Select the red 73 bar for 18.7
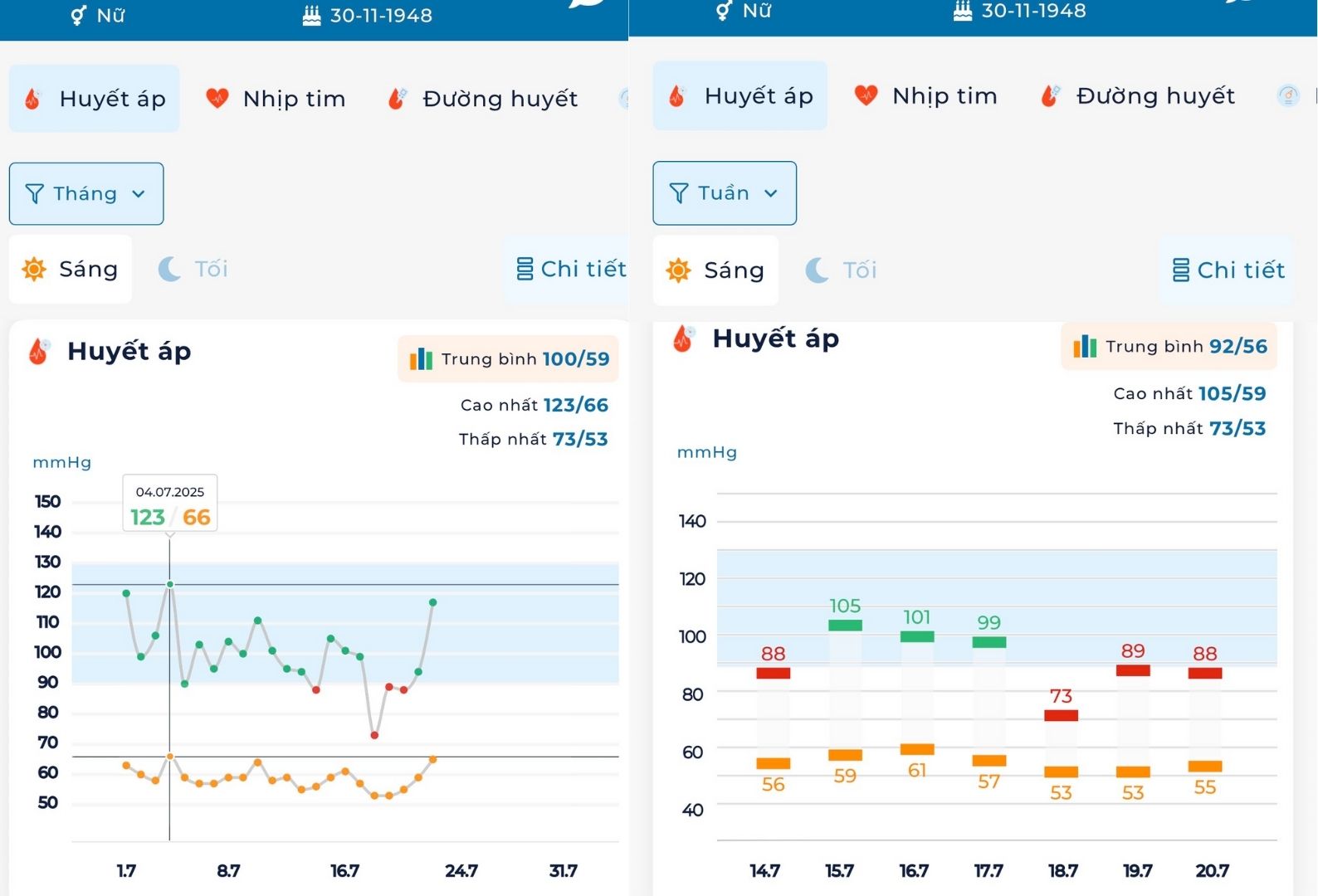 1061,715
